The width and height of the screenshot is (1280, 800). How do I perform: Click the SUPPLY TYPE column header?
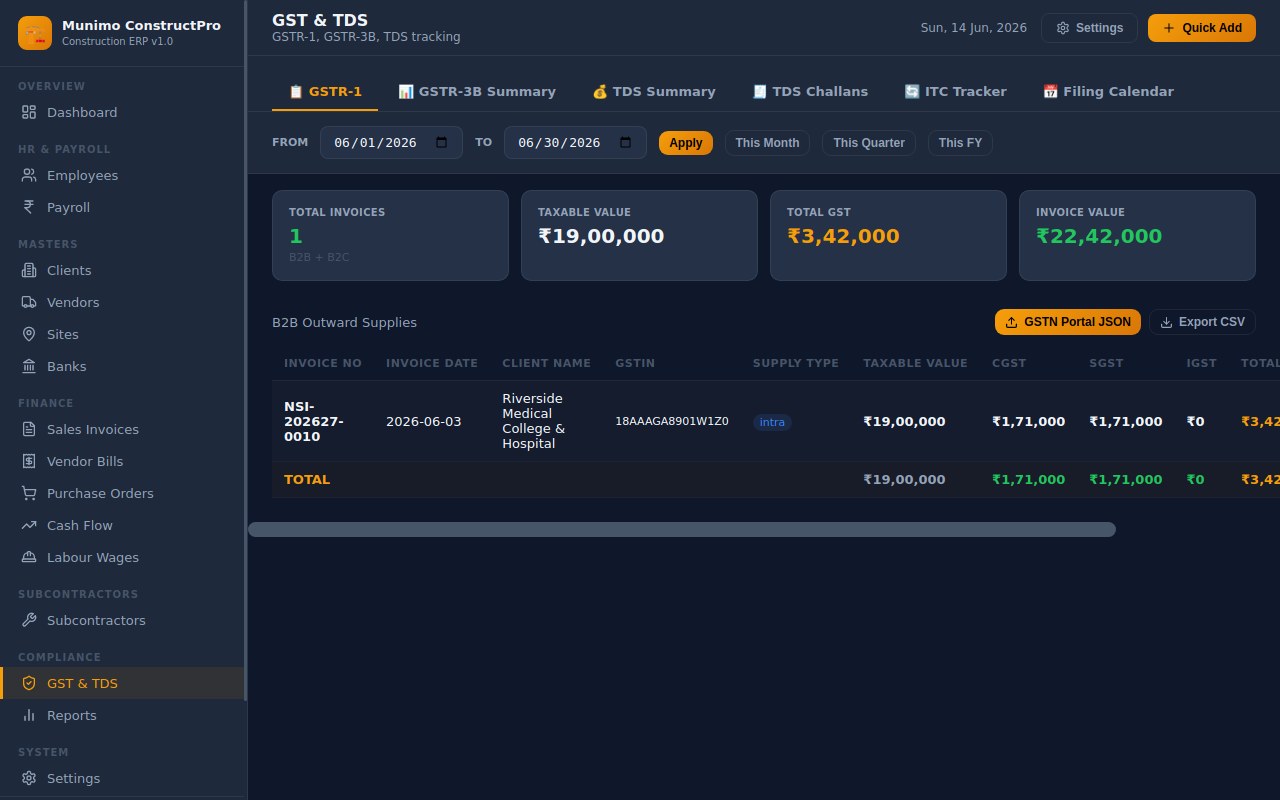[x=796, y=363]
